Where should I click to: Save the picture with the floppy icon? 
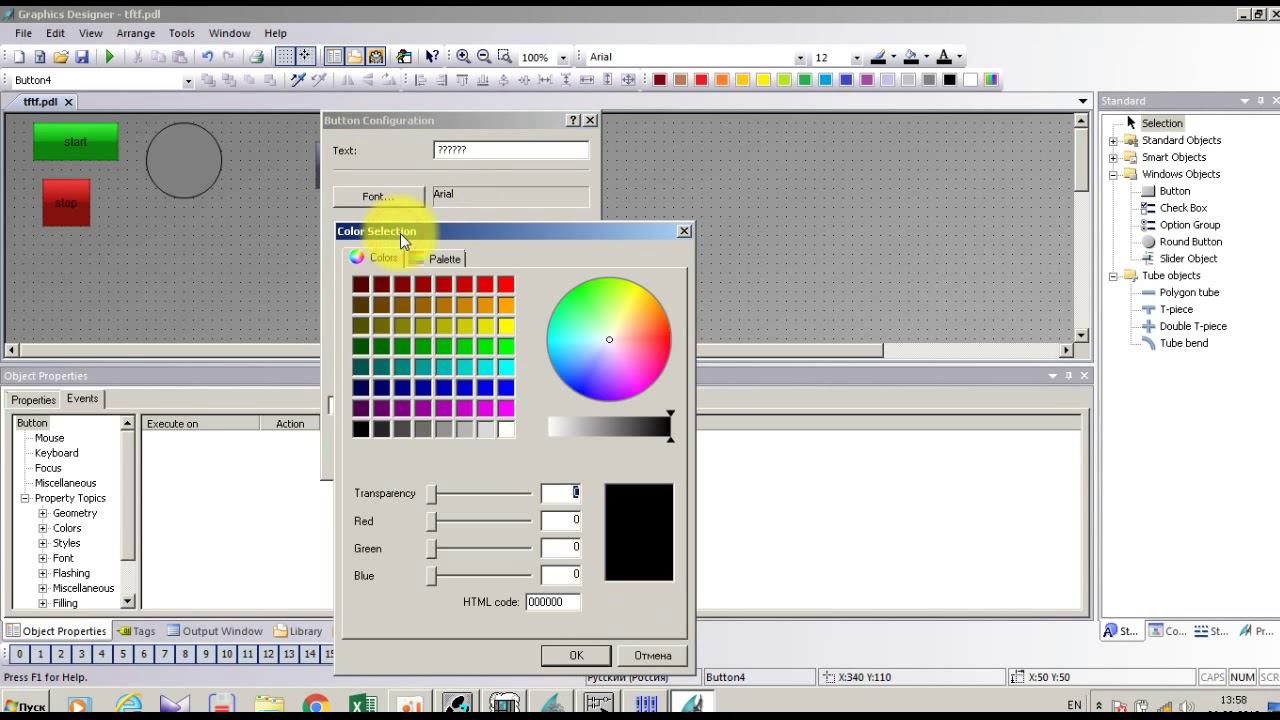click(82, 57)
